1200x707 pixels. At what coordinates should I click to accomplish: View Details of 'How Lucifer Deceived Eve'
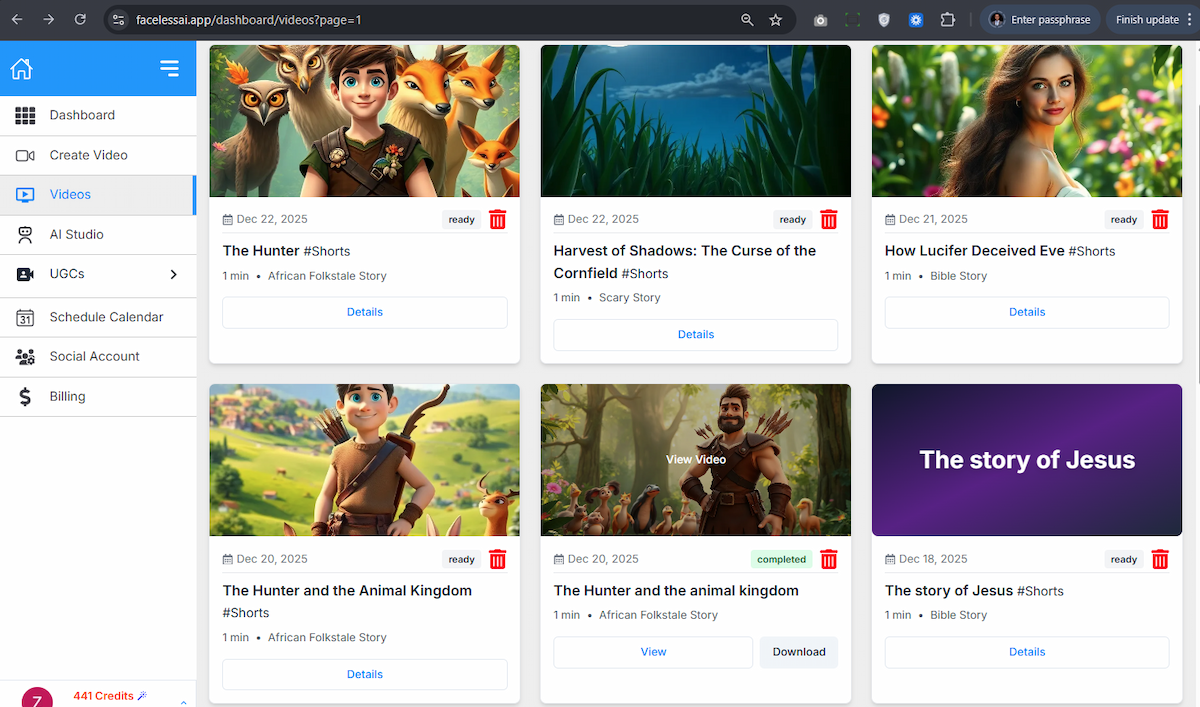(x=1026, y=311)
